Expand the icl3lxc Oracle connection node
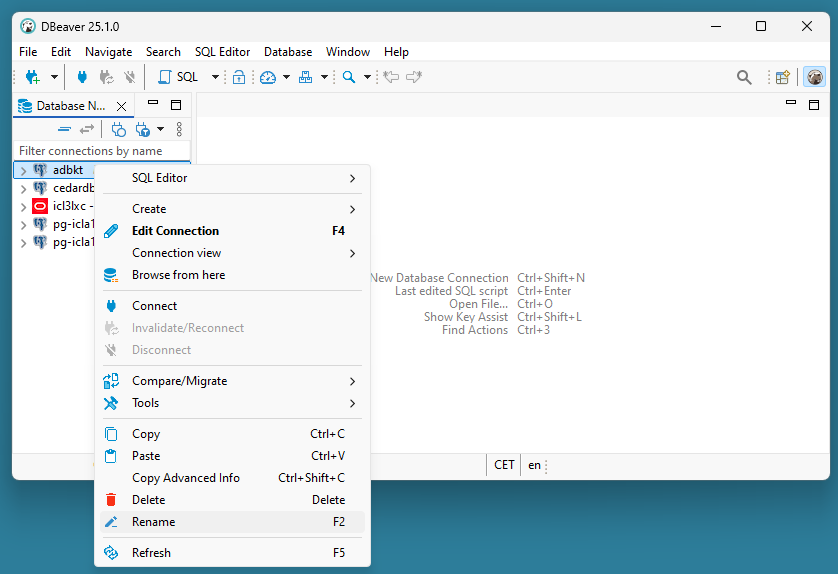The width and height of the screenshot is (838, 574). click(x=23, y=207)
